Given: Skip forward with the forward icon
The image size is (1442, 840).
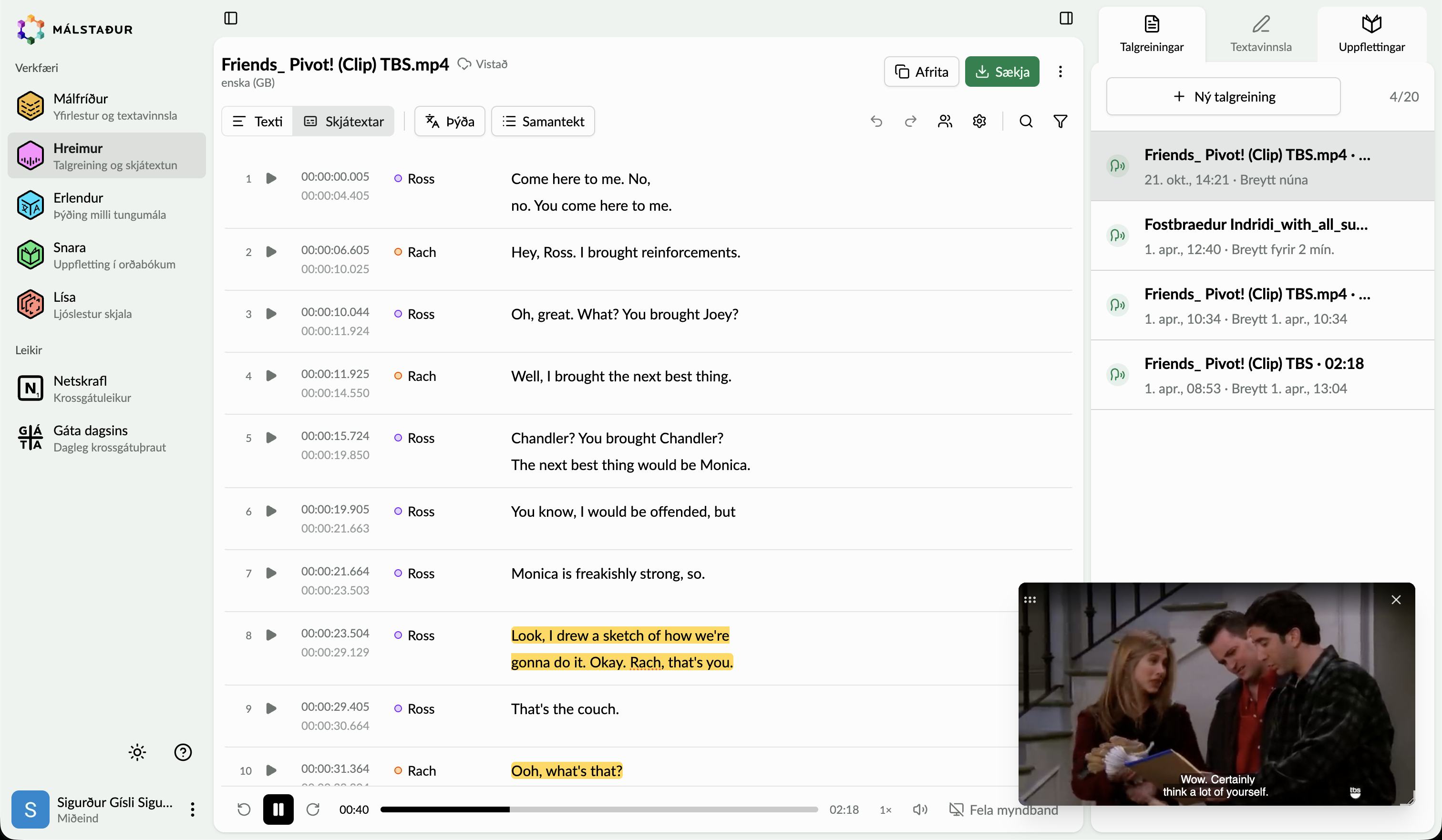Looking at the screenshot, I should 312,809.
